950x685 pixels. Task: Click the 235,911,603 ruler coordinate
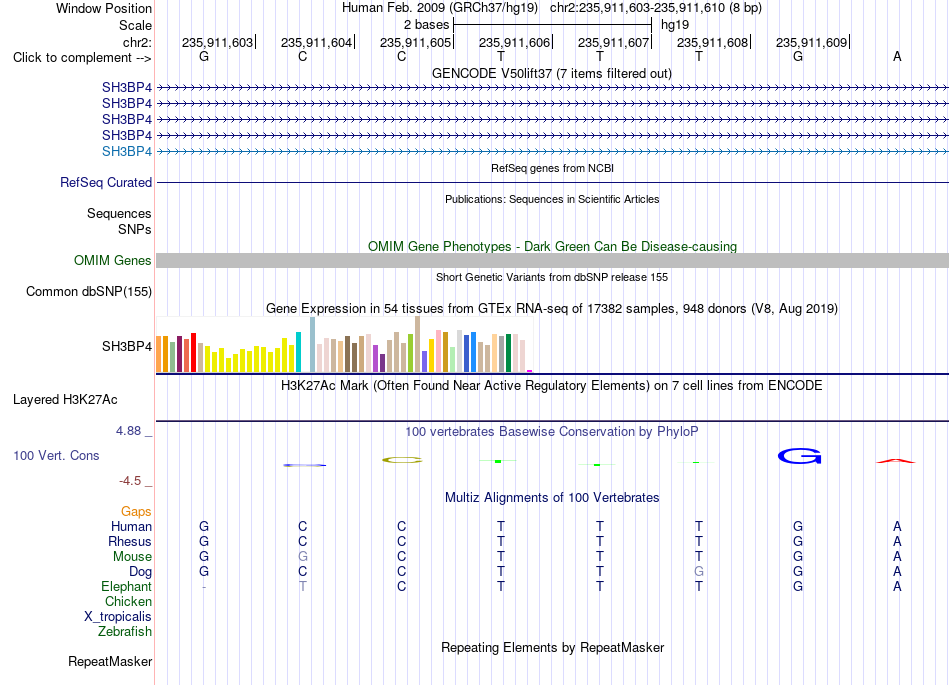click(x=218, y=42)
